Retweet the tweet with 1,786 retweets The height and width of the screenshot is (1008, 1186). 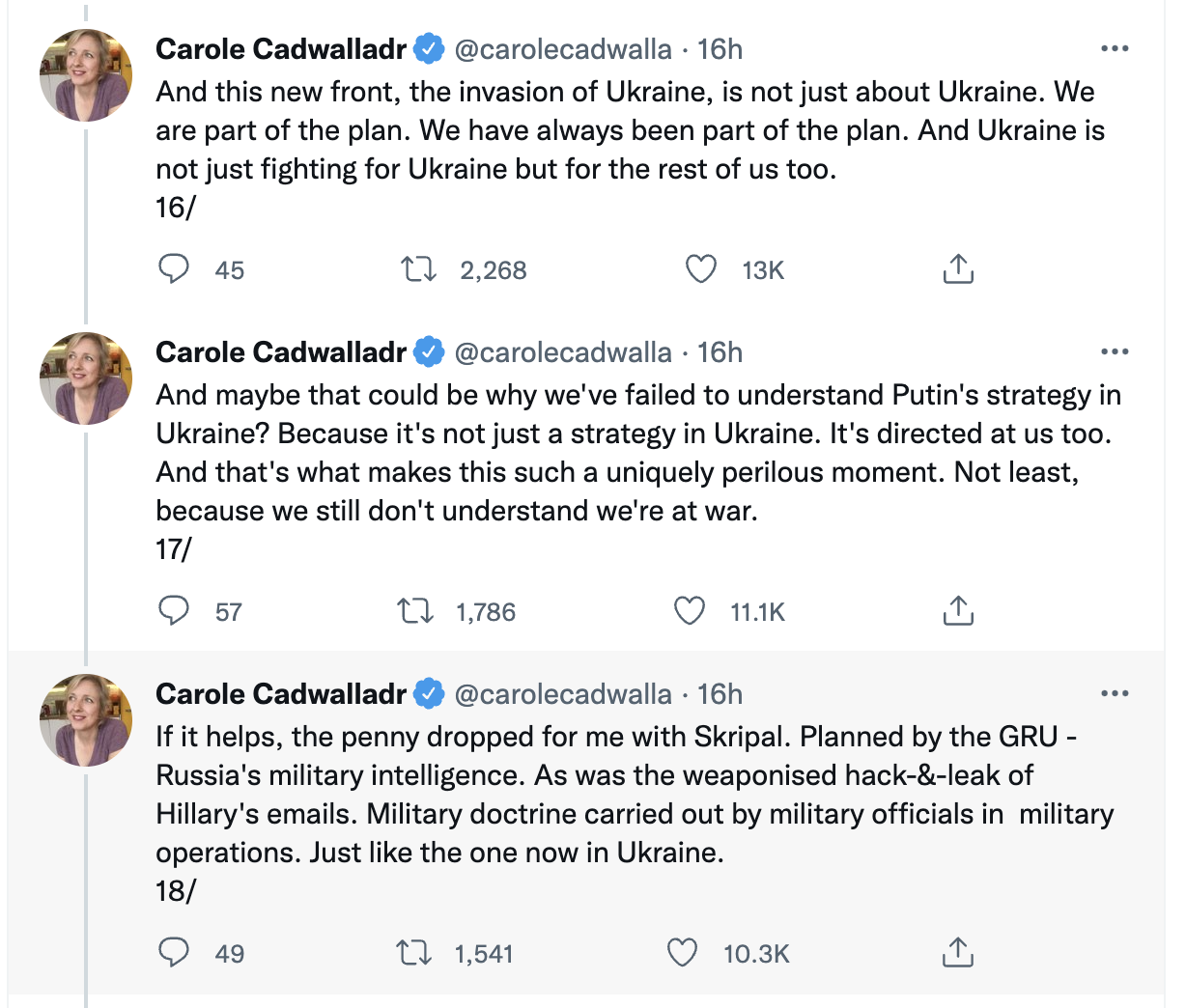point(416,611)
